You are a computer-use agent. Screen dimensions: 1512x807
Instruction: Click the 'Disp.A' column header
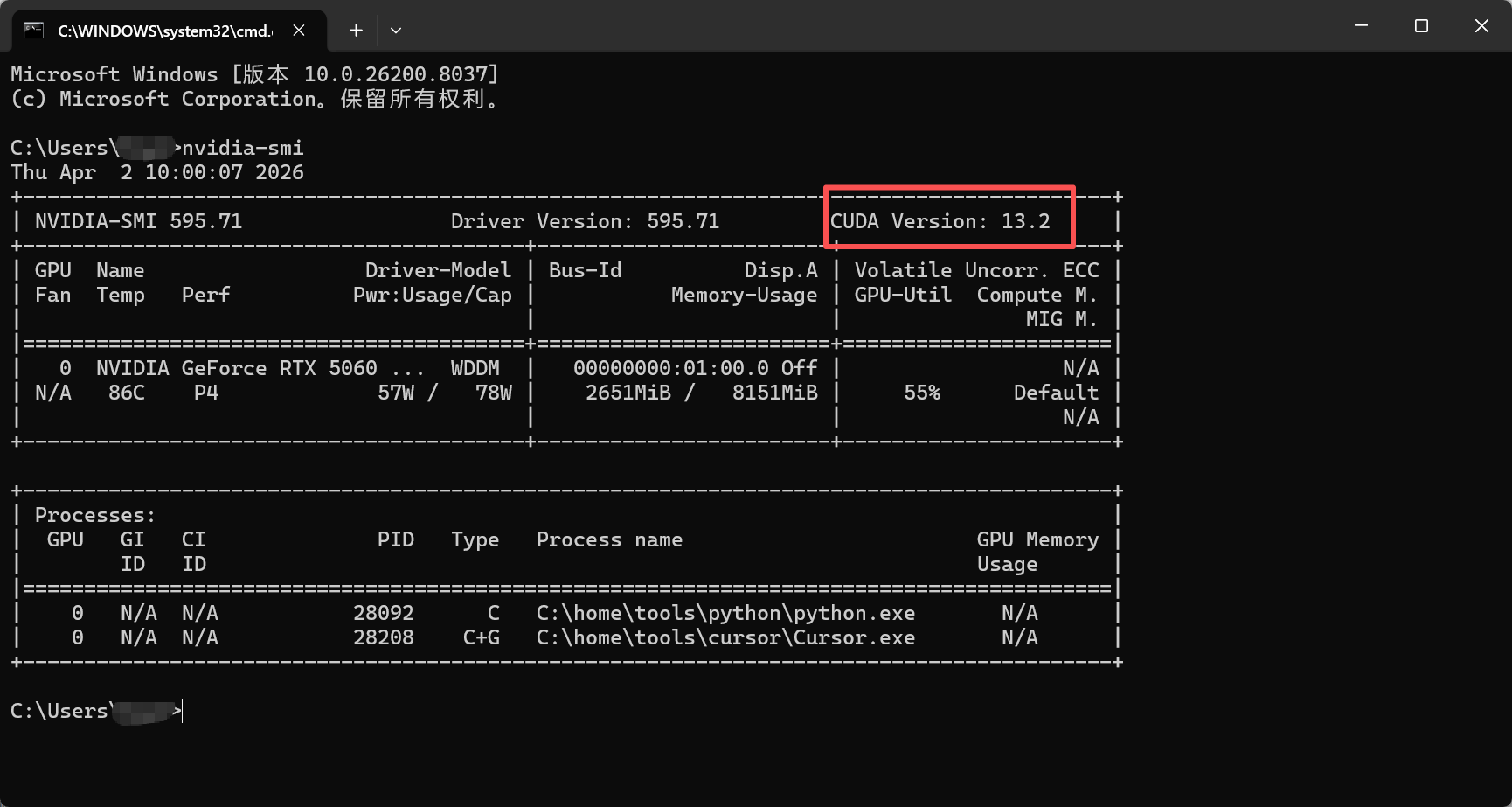pyautogui.click(x=781, y=270)
